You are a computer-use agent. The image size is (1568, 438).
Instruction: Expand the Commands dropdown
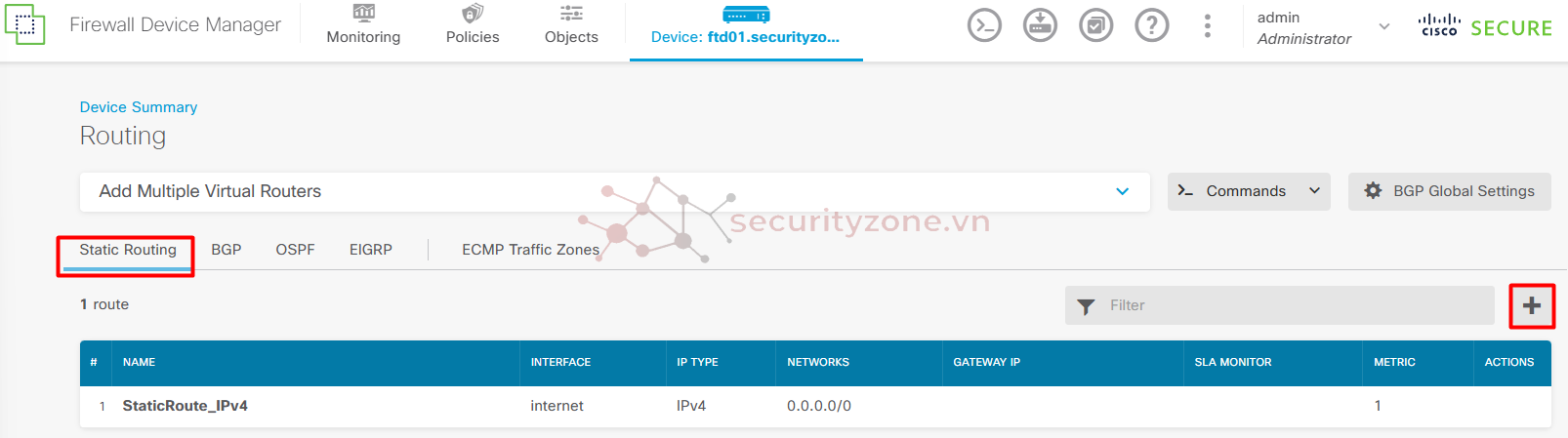(1250, 191)
